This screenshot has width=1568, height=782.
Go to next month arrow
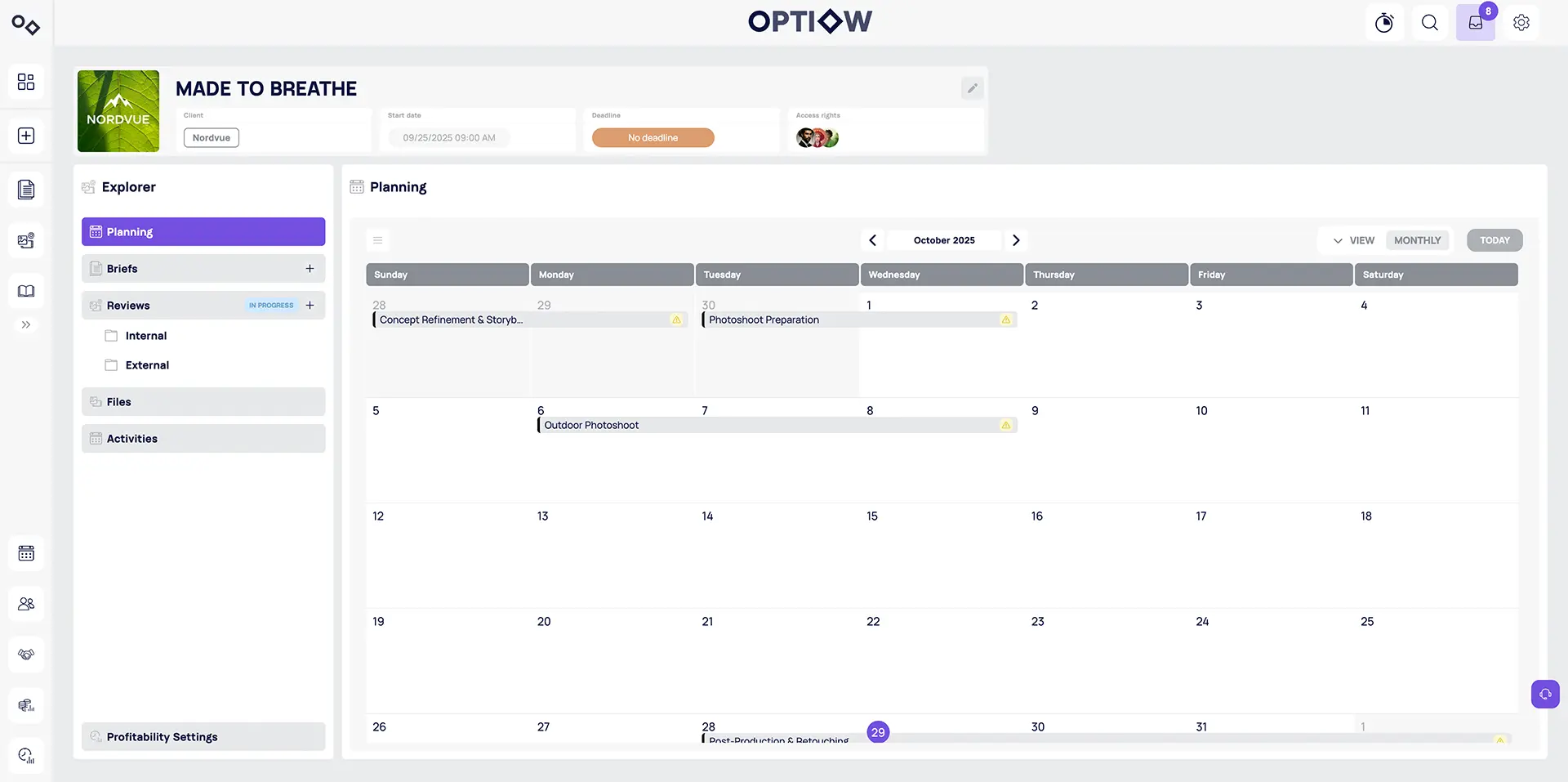point(1016,240)
